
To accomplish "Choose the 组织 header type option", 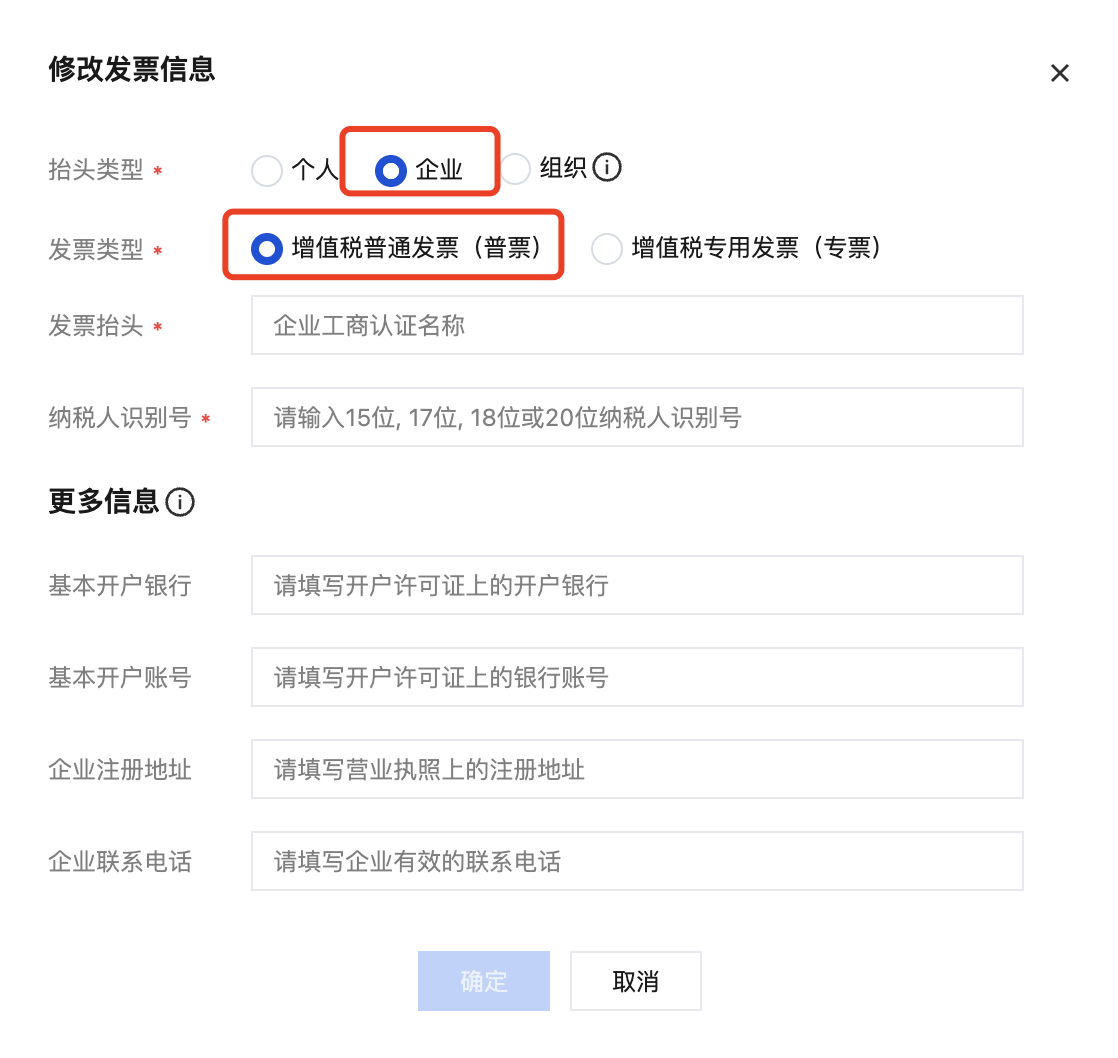I will pyautogui.click(x=515, y=170).
